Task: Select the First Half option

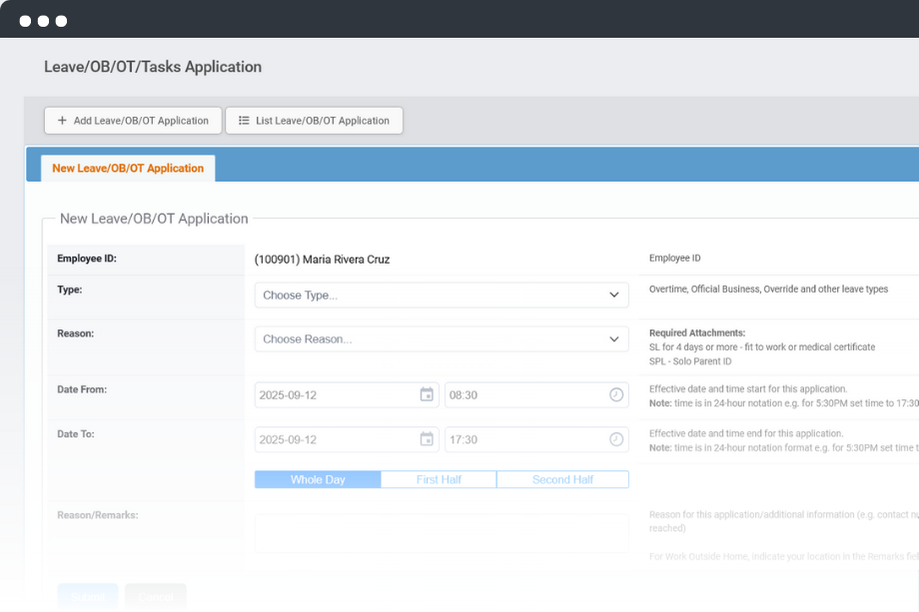Action: 439,480
